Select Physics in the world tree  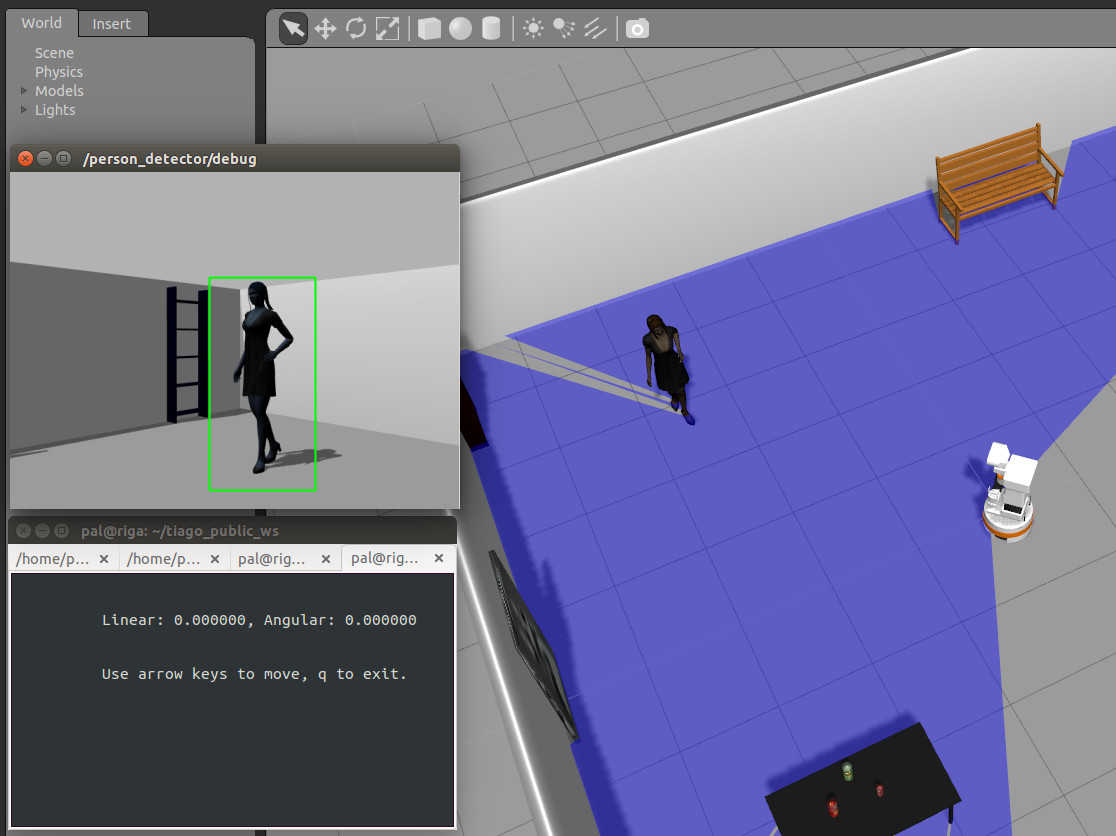click(59, 72)
